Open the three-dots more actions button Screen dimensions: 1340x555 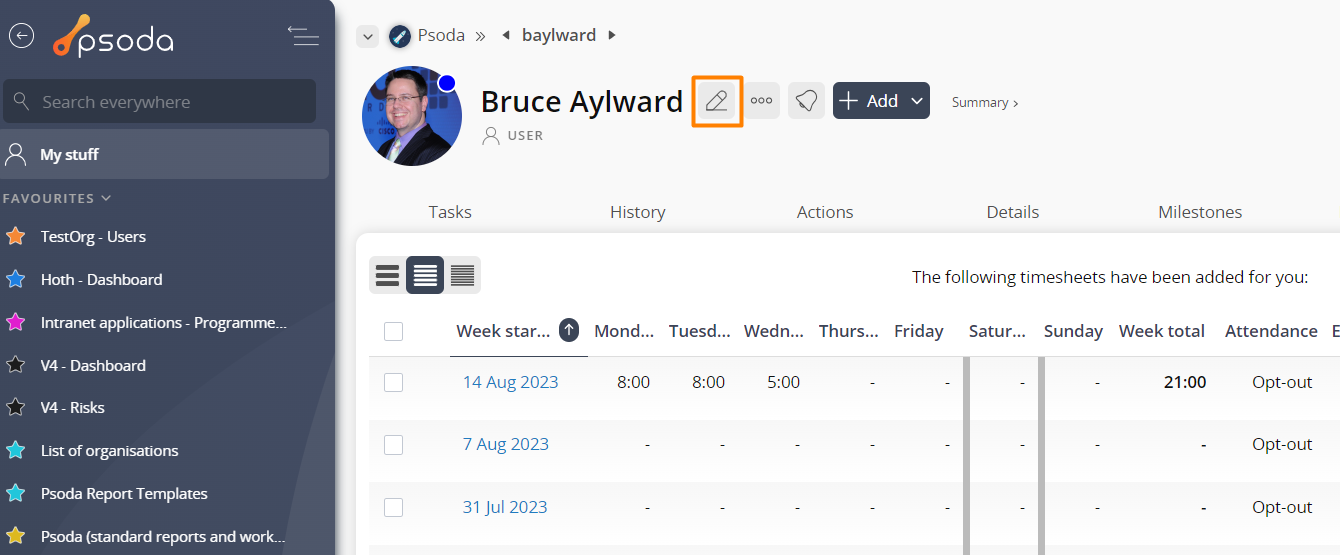coord(762,101)
